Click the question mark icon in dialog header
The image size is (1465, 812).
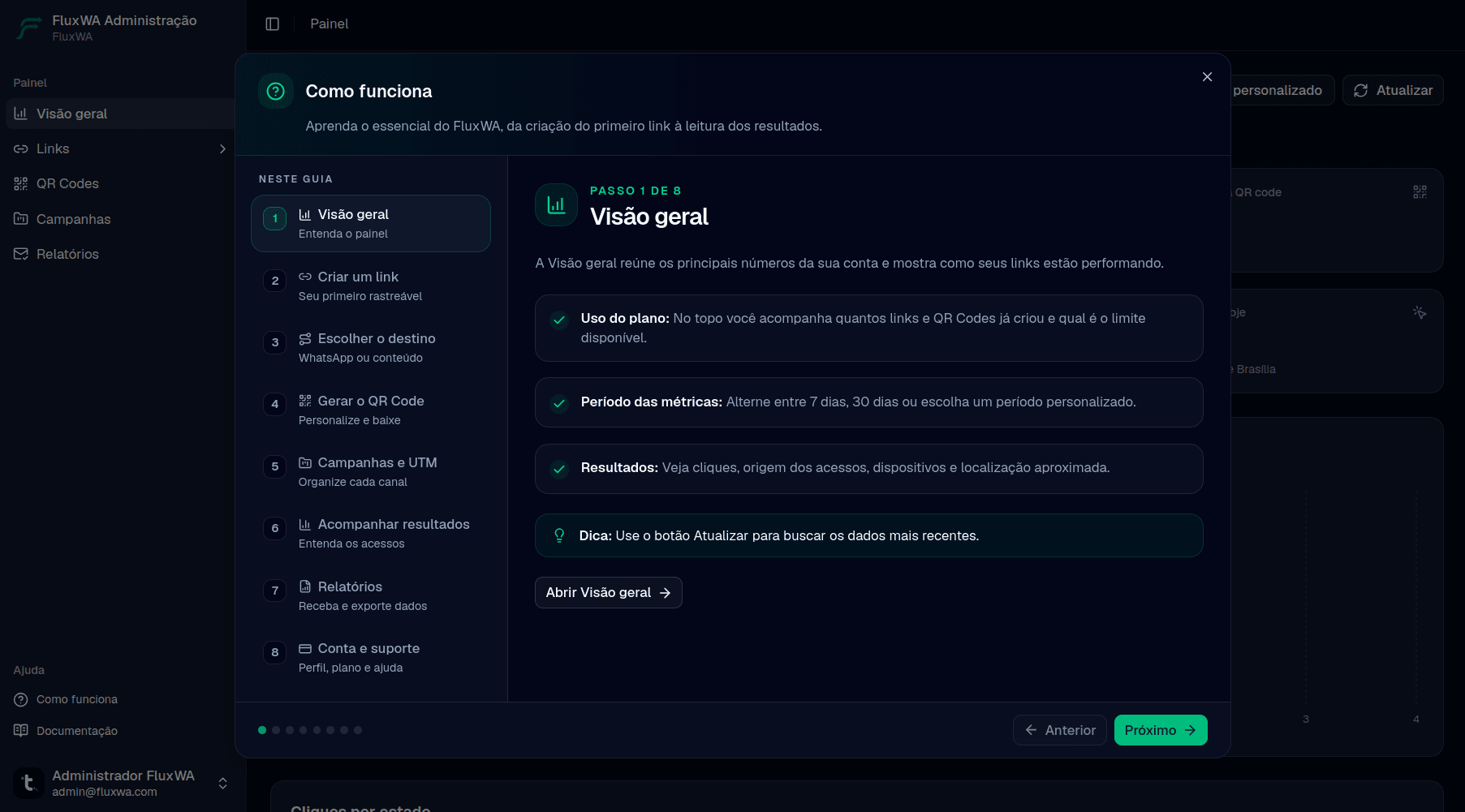point(276,91)
